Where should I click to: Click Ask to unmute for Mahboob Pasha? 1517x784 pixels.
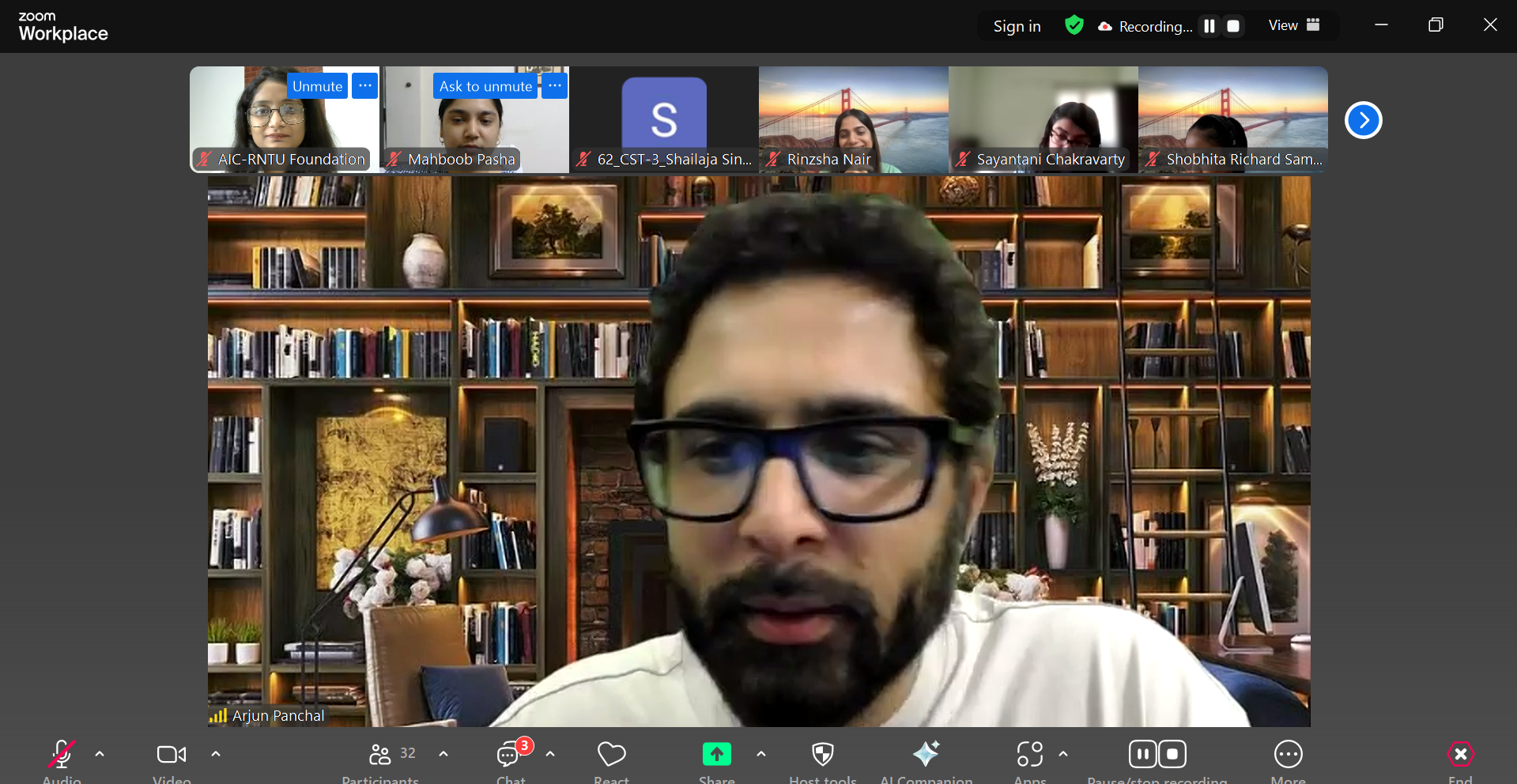[485, 86]
